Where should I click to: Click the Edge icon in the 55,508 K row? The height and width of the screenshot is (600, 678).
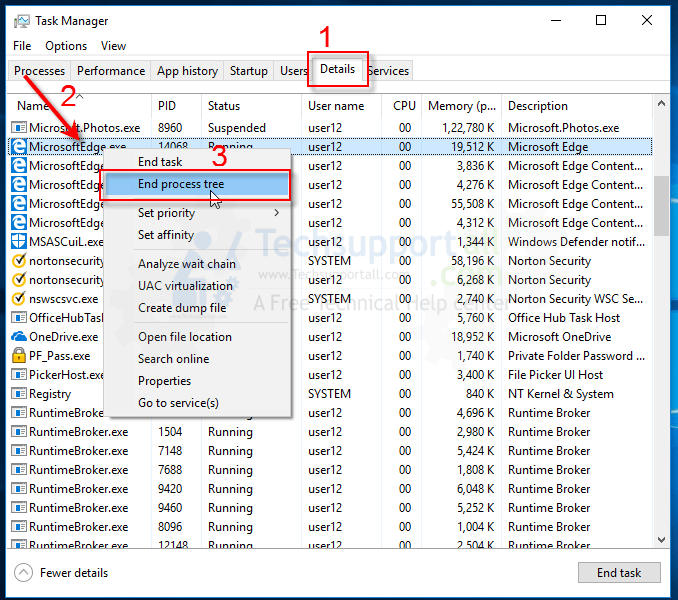coord(19,204)
